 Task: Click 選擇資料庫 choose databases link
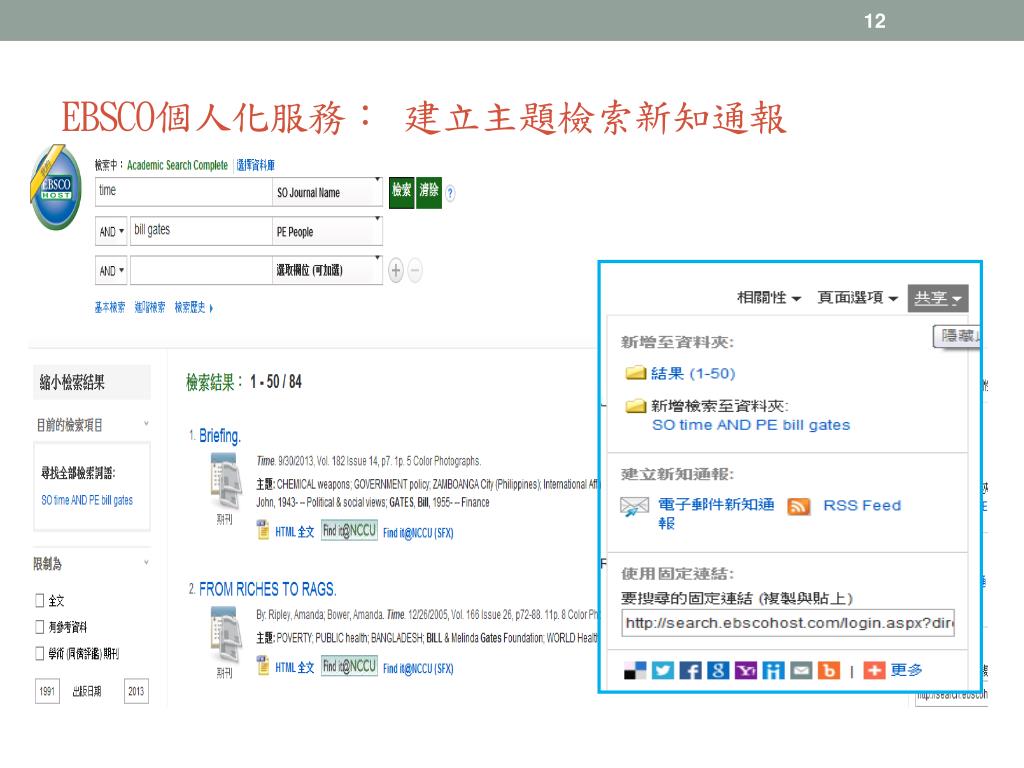tap(255, 165)
